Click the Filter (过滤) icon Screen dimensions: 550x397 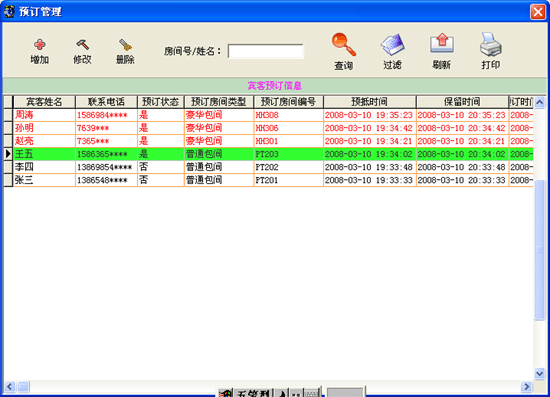click(x=393, y=45)
